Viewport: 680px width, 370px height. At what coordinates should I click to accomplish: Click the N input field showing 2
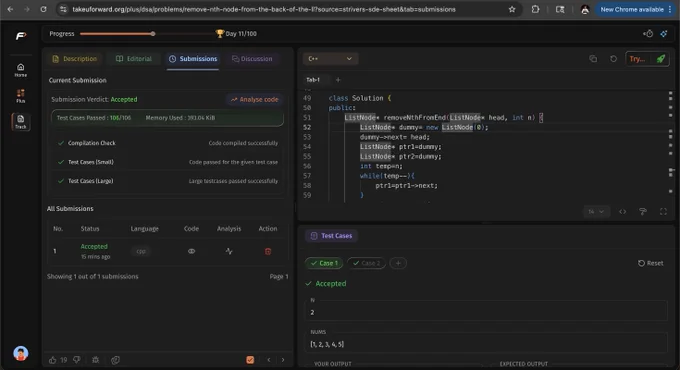486,312
